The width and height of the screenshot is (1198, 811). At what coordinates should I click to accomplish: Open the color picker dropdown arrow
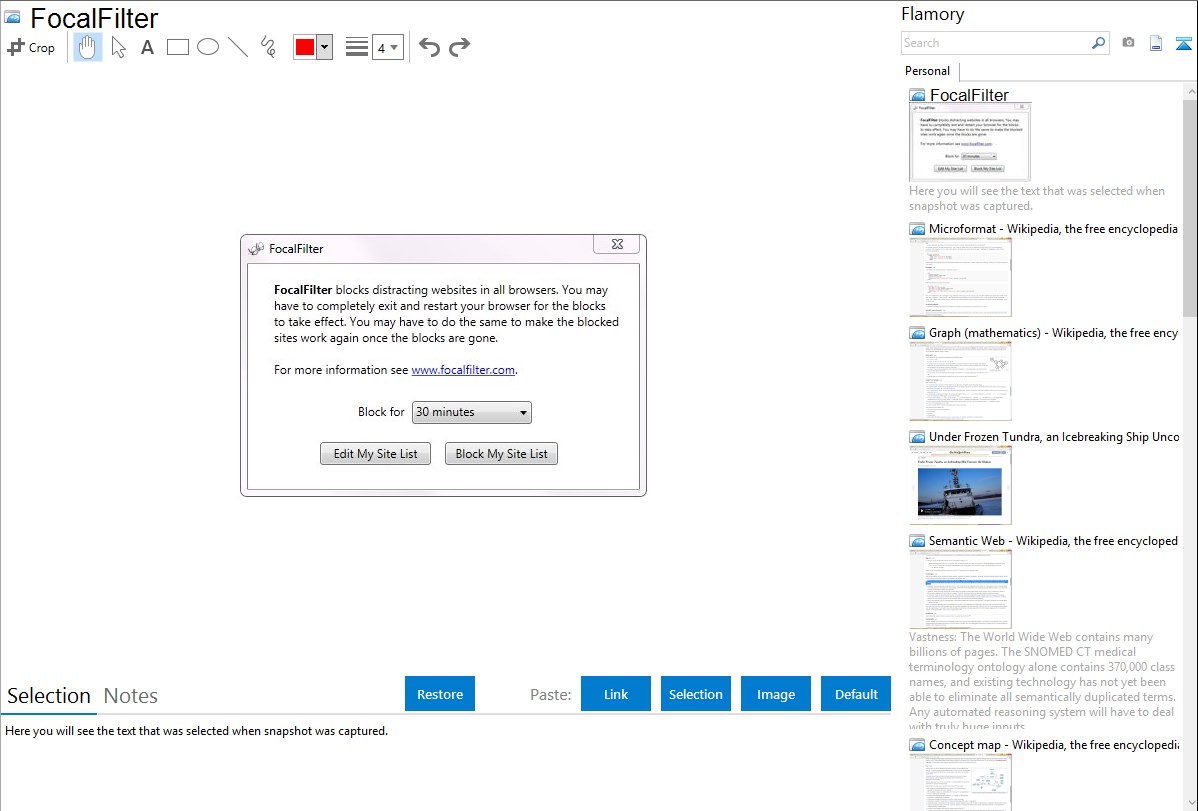coord(325,47)
